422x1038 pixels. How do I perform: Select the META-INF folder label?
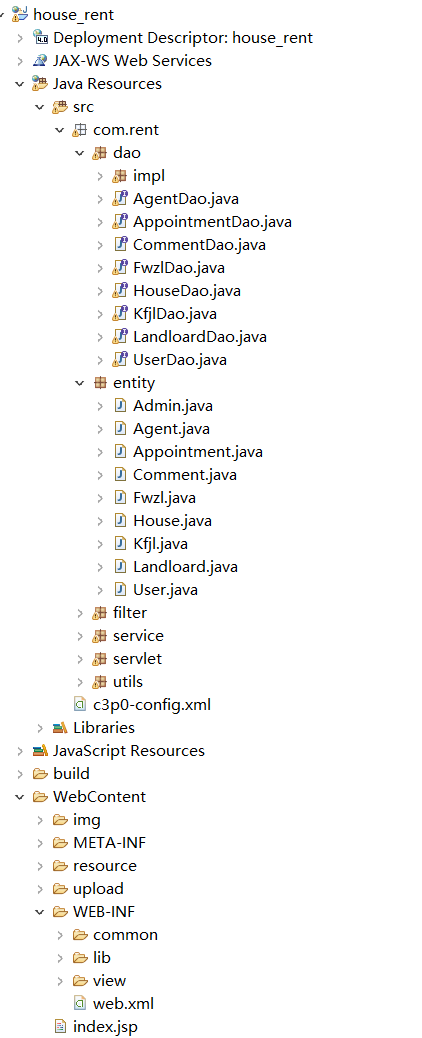click(x=109, y=843)
